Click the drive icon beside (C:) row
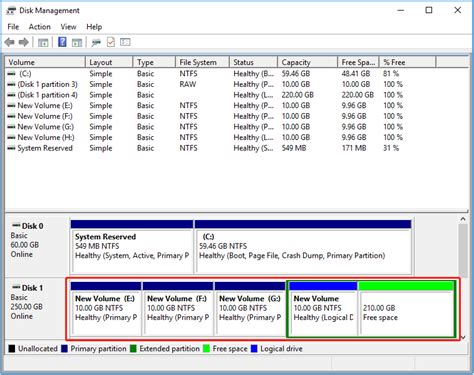The height and width of the screenshot is (375, 474). point(11,73)
